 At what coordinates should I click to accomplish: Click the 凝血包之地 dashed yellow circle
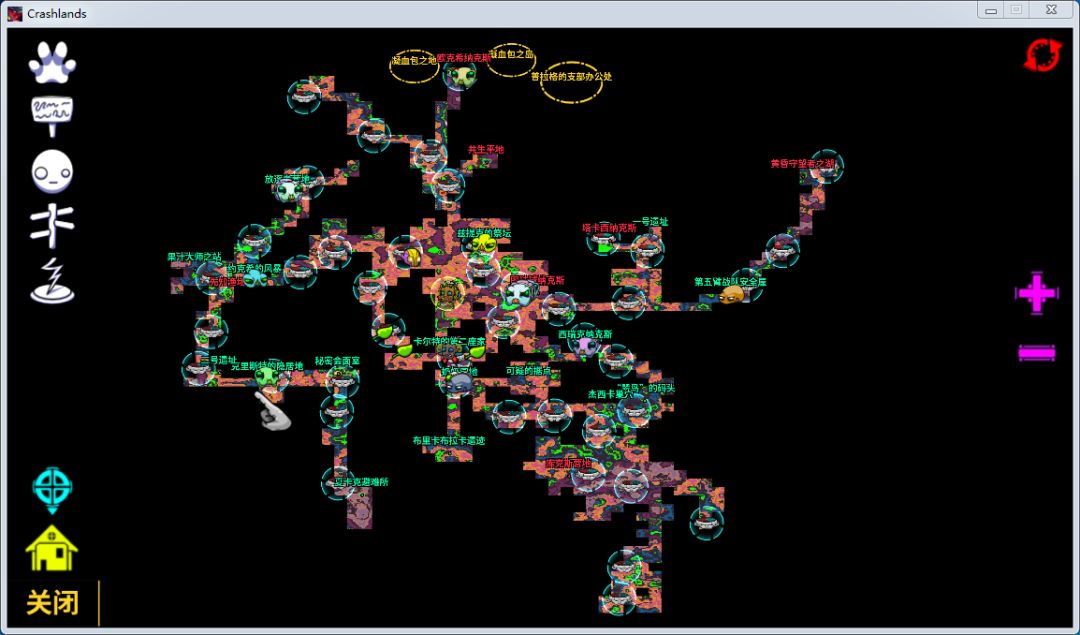[x=414, y=67]
